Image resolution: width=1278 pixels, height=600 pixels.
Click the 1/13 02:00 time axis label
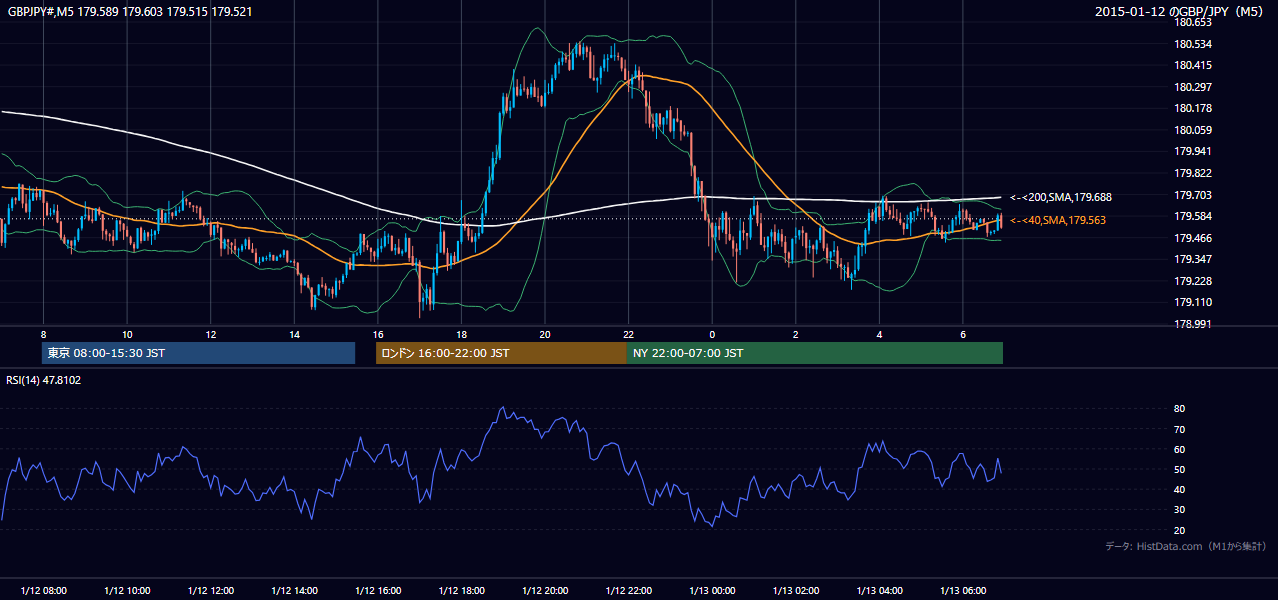point(796,590)
